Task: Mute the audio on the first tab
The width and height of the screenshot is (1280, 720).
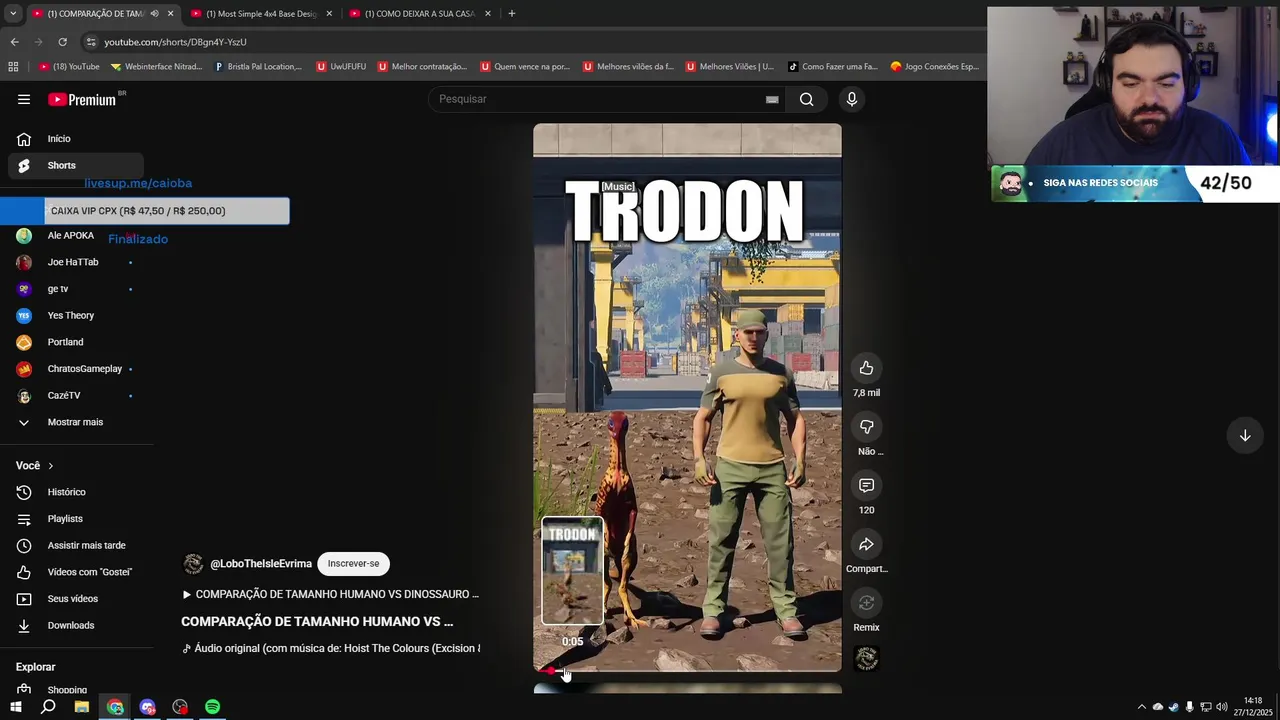Action: point(154,14)
